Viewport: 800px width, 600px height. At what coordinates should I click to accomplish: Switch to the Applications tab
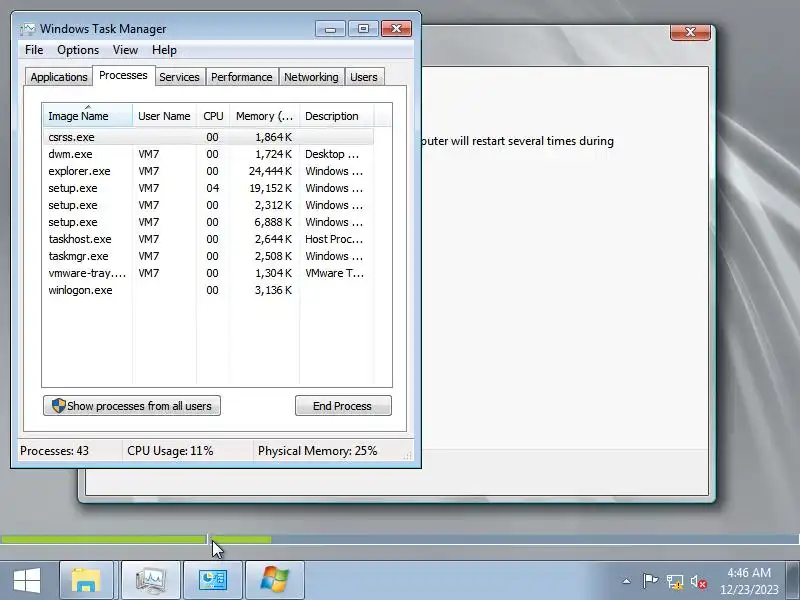[59, 77]
